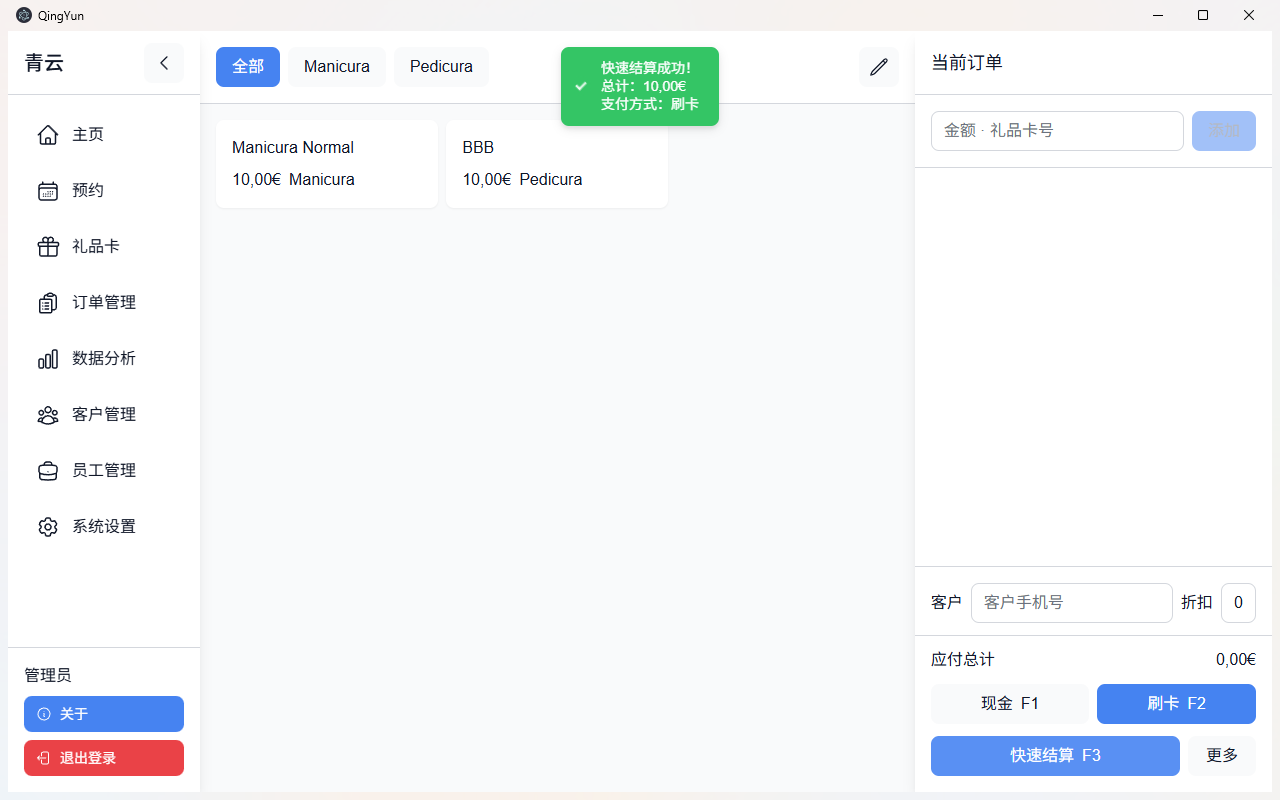Viewport: 1280px width, 800px height.
Task: Focus the 金额 · 礼品卡号 input field
Action: coord(1057,131)
